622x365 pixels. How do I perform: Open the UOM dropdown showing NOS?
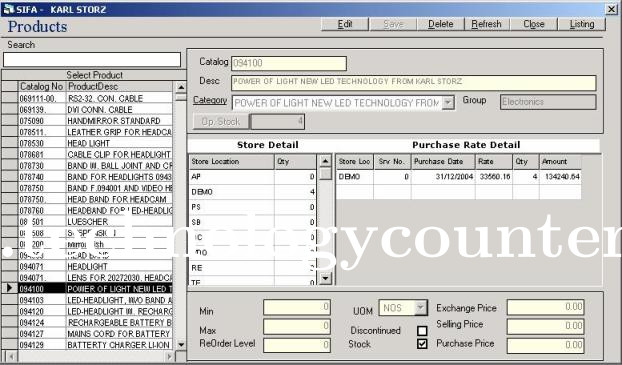click(x=420, y=307)
